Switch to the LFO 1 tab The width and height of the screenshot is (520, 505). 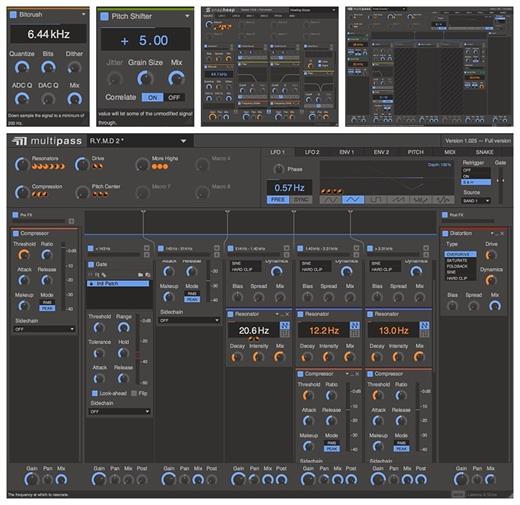[277, 152]
